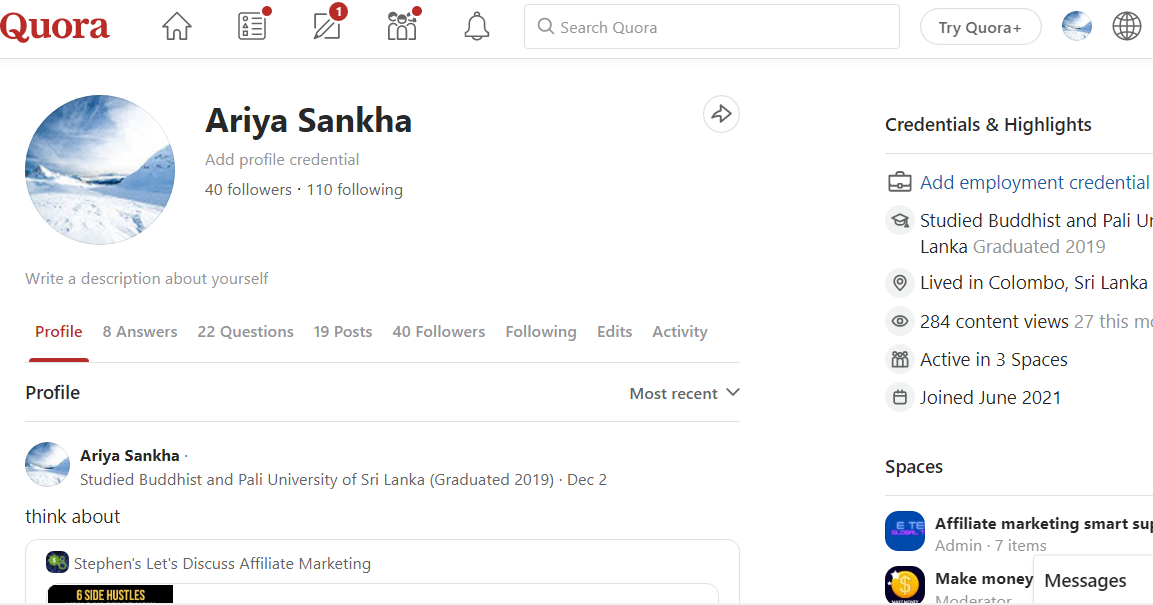Click Add employment credential link
The image size is (1153, 605).
pyautogui.click(x=1034, y=182)
